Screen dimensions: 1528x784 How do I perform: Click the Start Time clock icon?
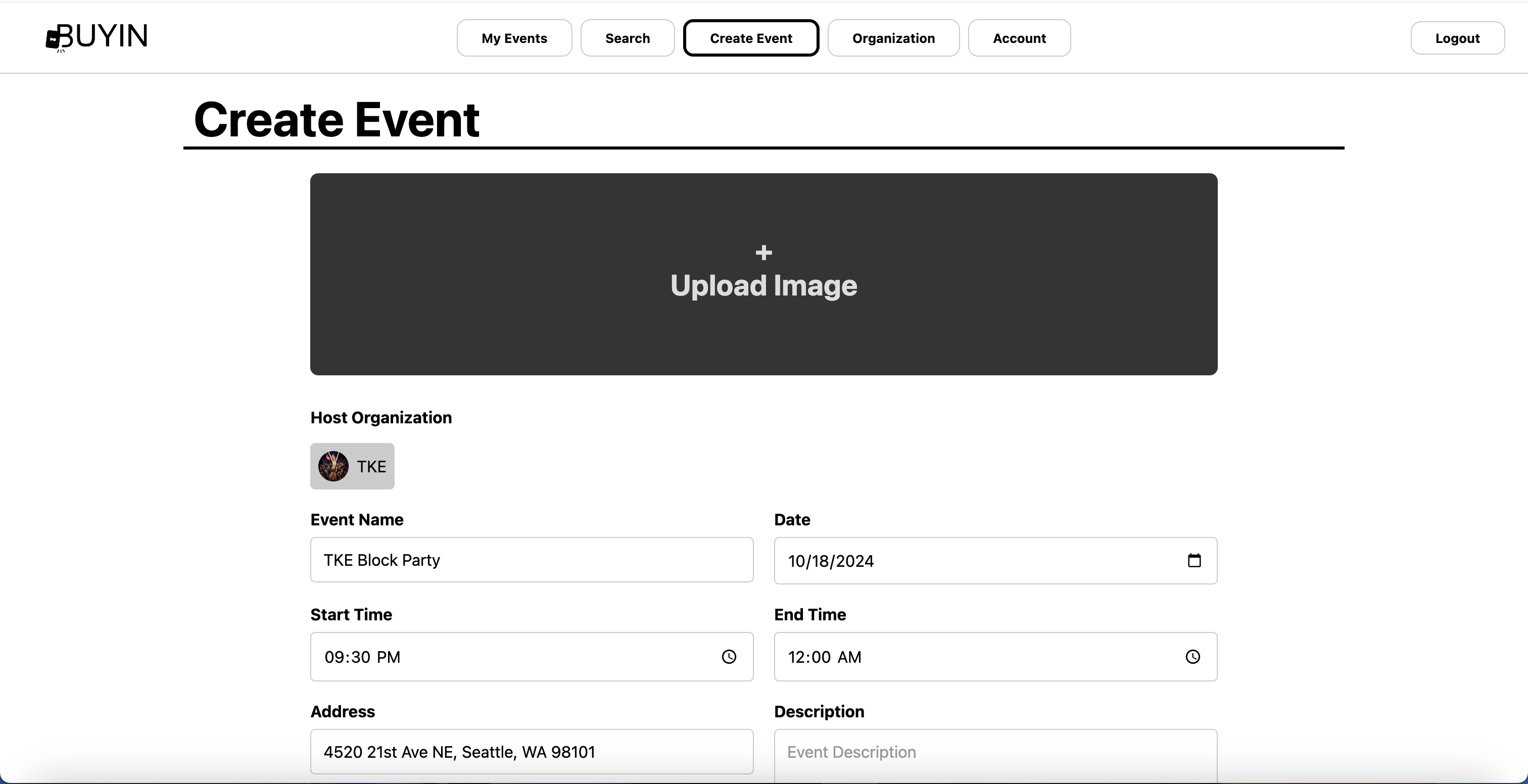point(729,657)
